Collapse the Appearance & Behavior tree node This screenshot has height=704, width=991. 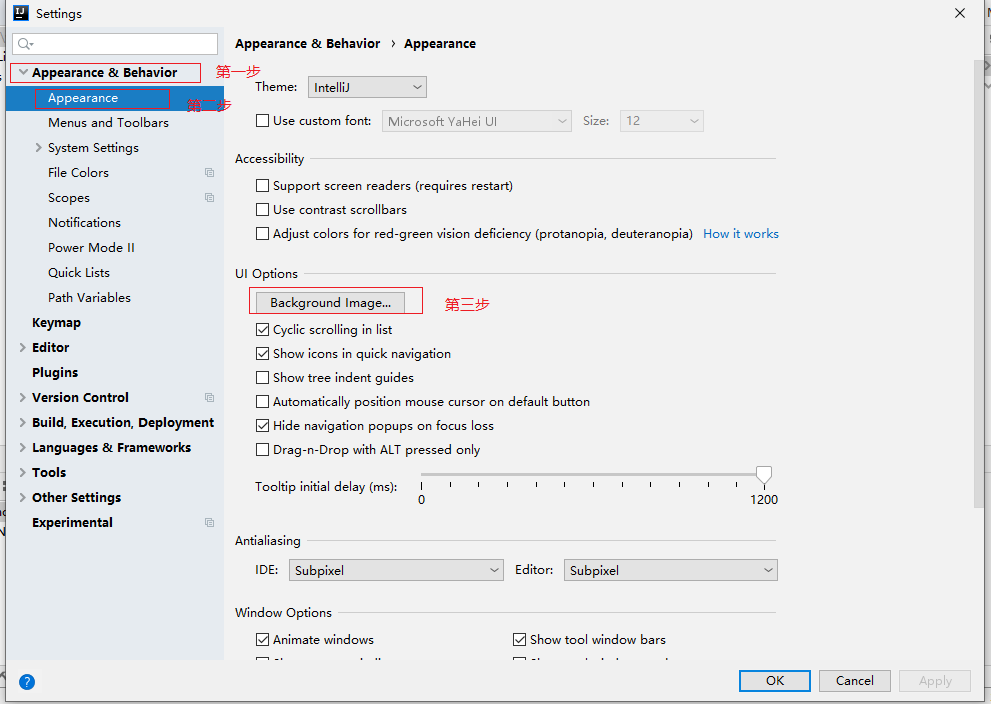pyautogui.click(x=23, y=73)
